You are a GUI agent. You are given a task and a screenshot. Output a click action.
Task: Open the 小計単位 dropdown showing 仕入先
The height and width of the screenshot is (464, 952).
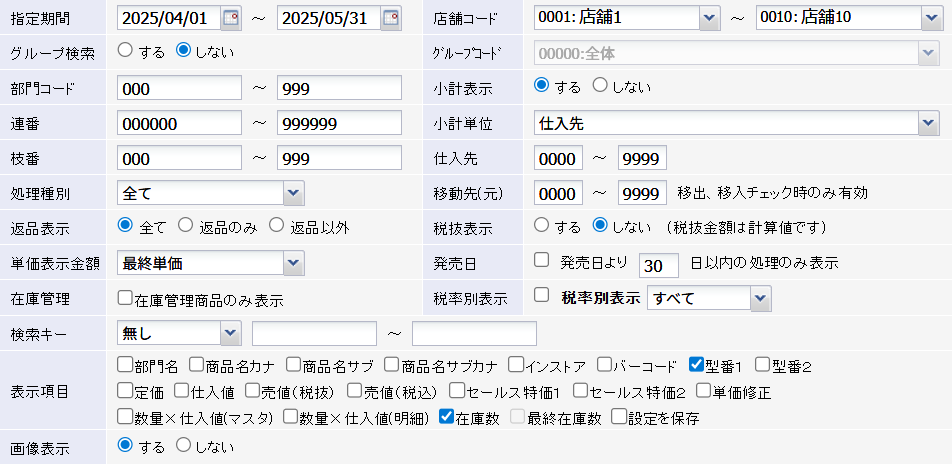click(x=924, y=122)
